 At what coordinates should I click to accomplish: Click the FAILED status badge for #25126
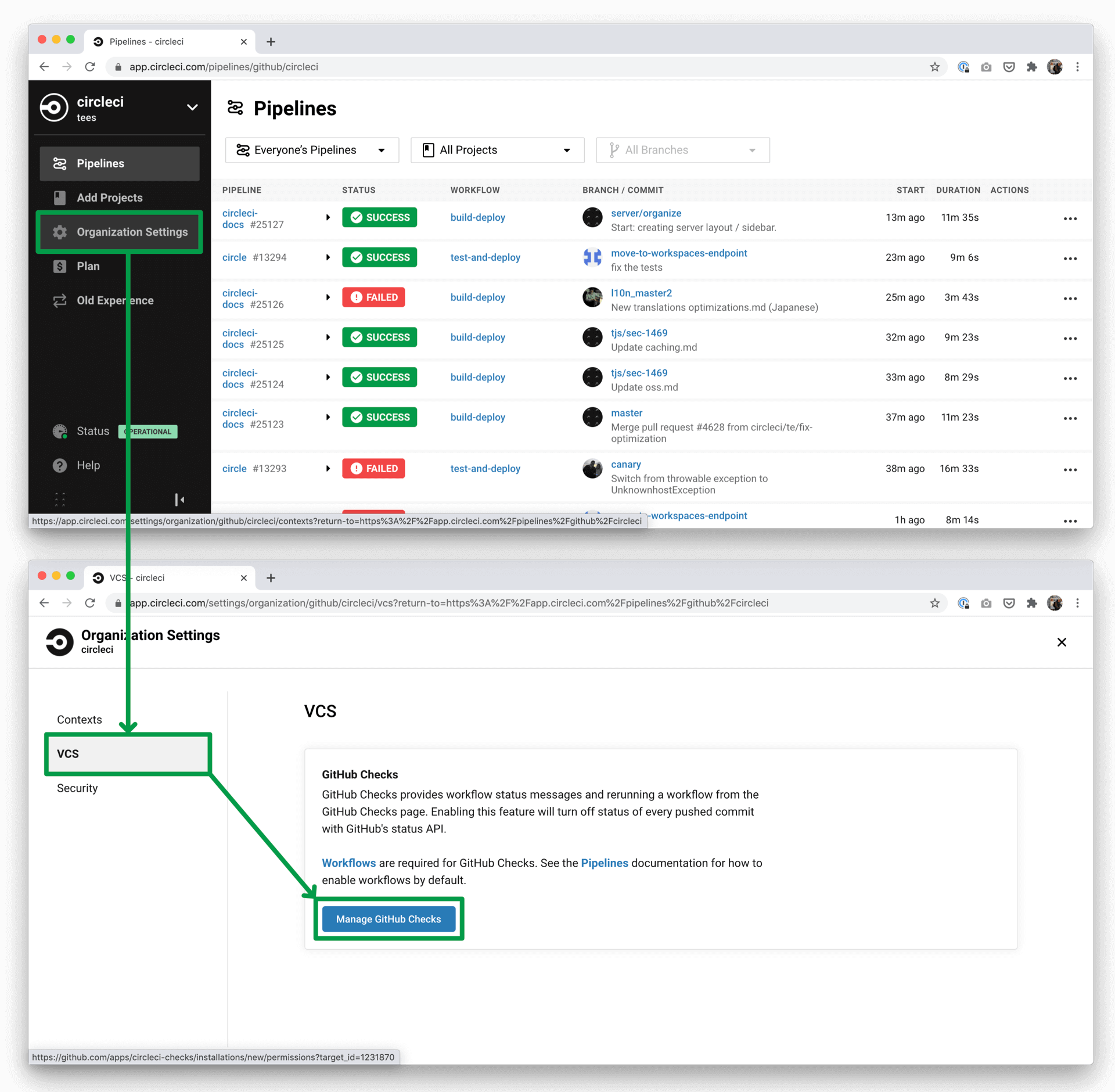click(x=373, y=297)
